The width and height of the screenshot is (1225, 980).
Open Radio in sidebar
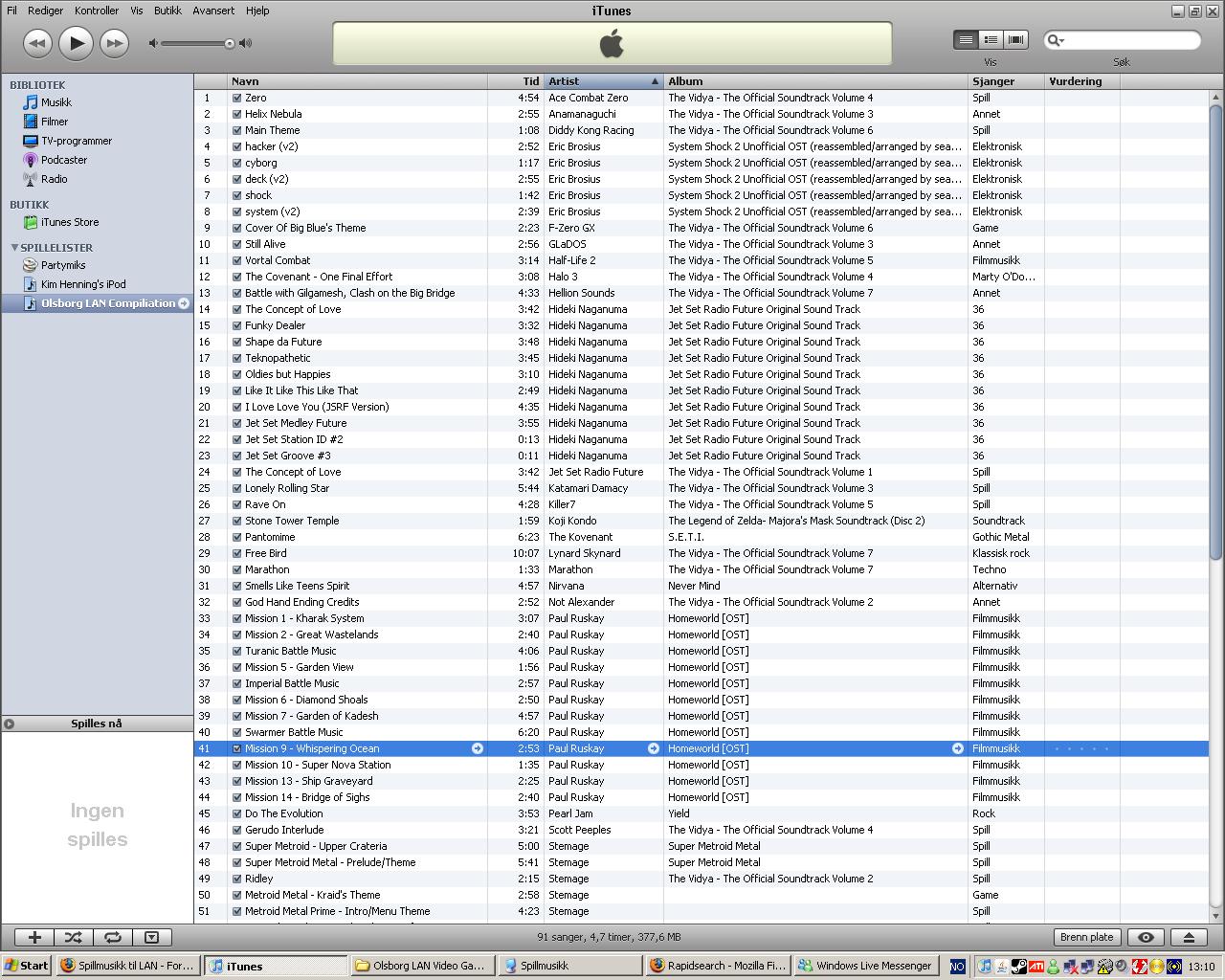pyautogui.click(x=55, y=179)
